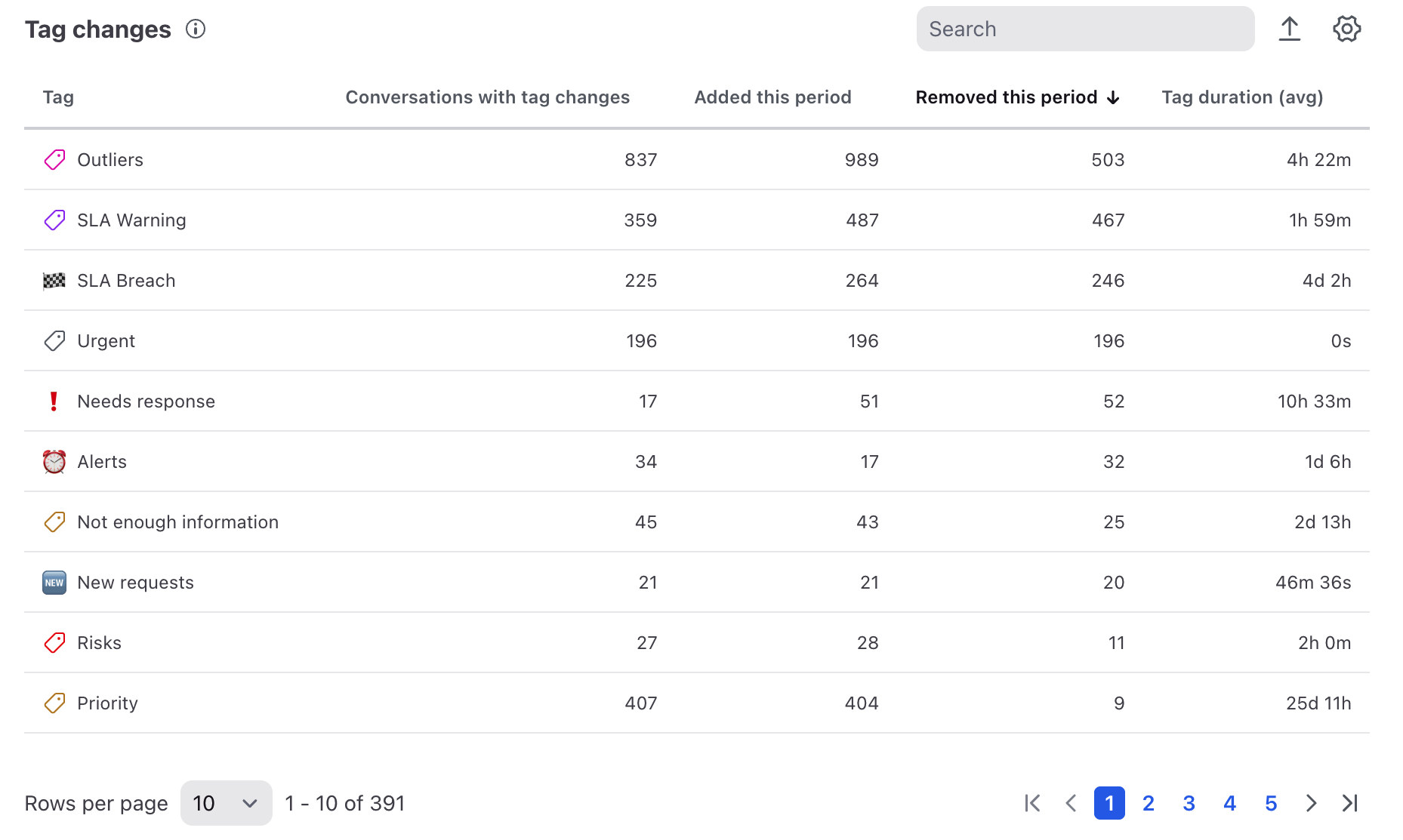The height and width of the screenshot is (840, 1403).
Task: Sort by Conversations with tag changes header
Action: (x=487, y=97)
